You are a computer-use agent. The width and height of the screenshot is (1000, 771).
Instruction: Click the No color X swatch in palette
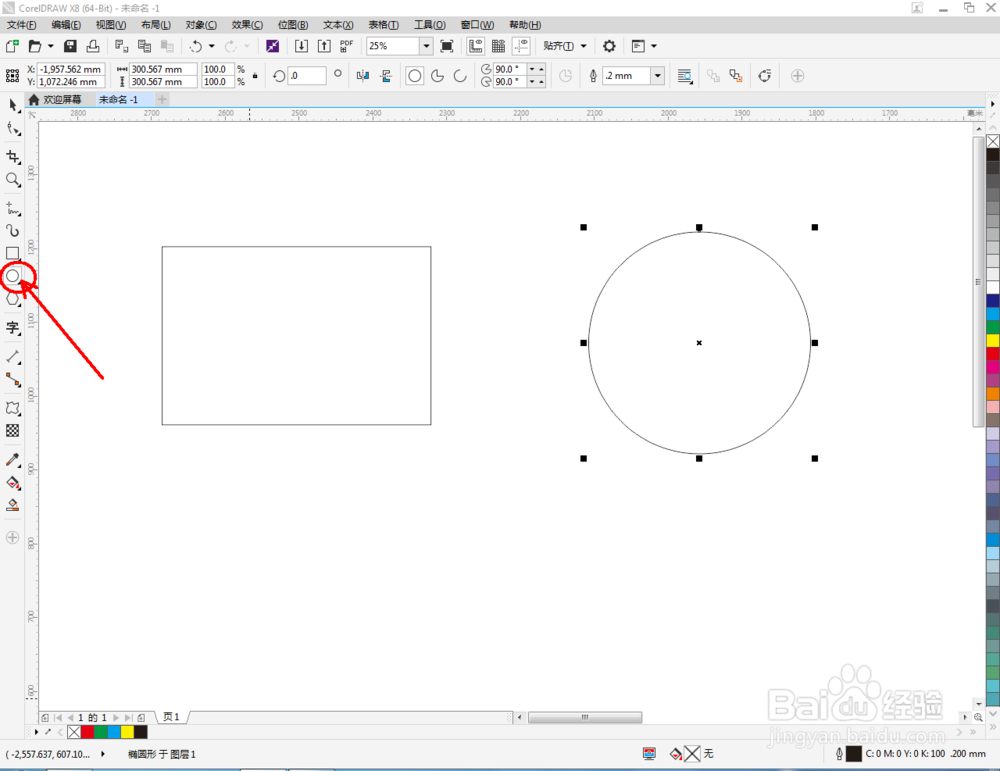993,141
